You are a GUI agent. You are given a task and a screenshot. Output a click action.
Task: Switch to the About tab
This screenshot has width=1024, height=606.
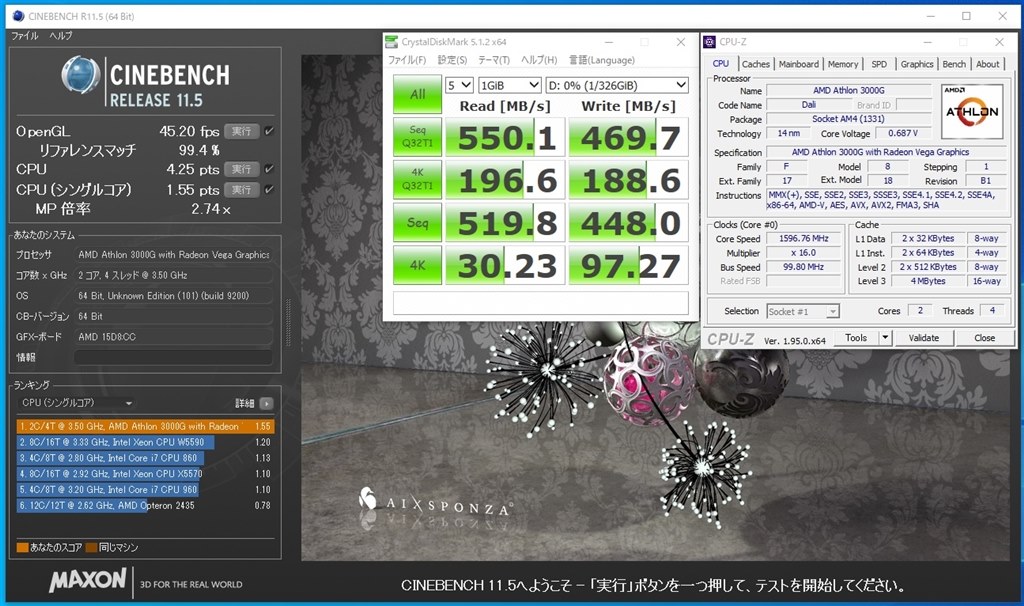[987, 64]
